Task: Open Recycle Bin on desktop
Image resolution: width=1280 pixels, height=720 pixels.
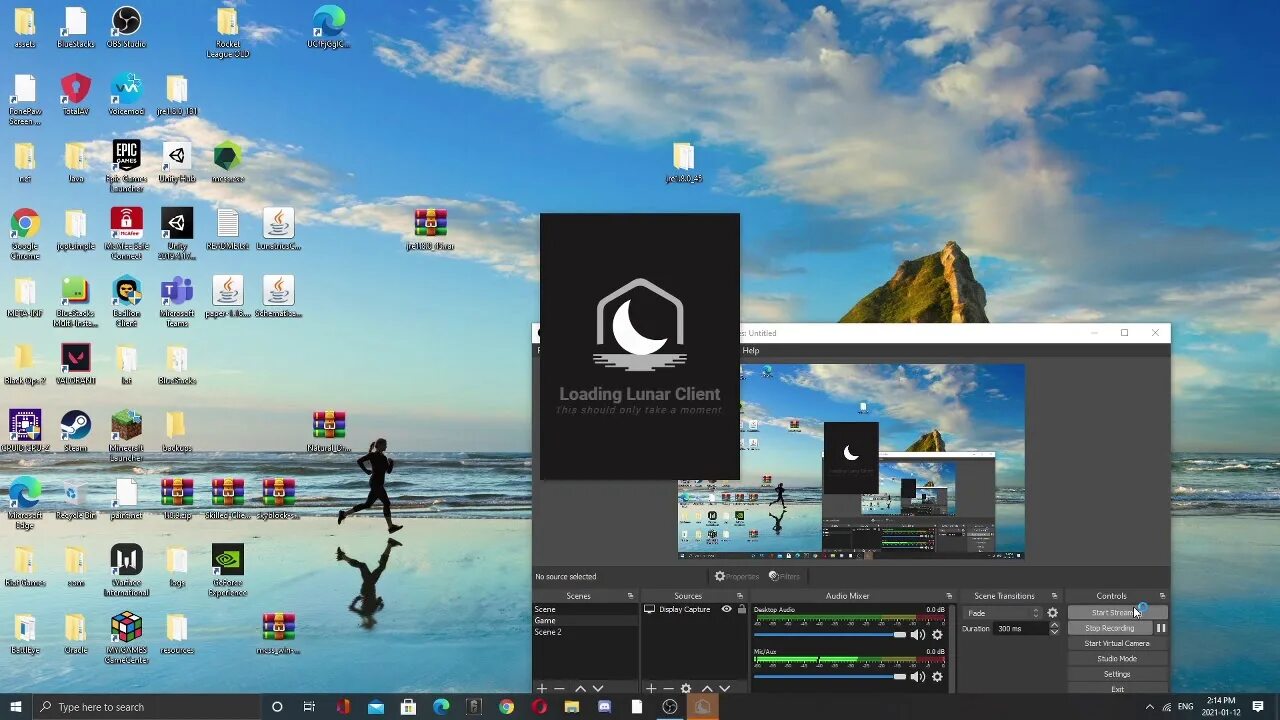Action: 76,498
